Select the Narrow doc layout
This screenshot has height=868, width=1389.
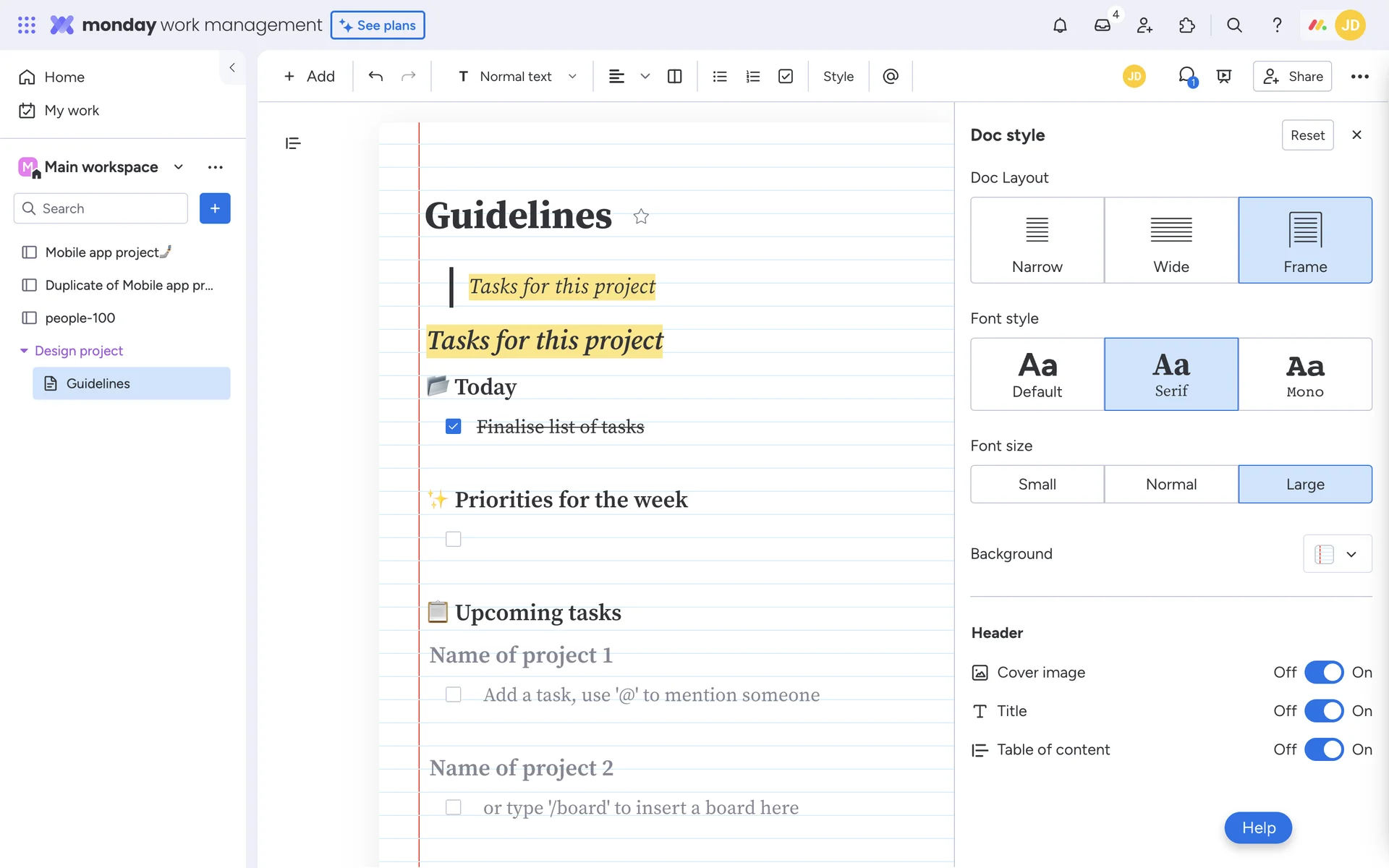pos(1037,240)
